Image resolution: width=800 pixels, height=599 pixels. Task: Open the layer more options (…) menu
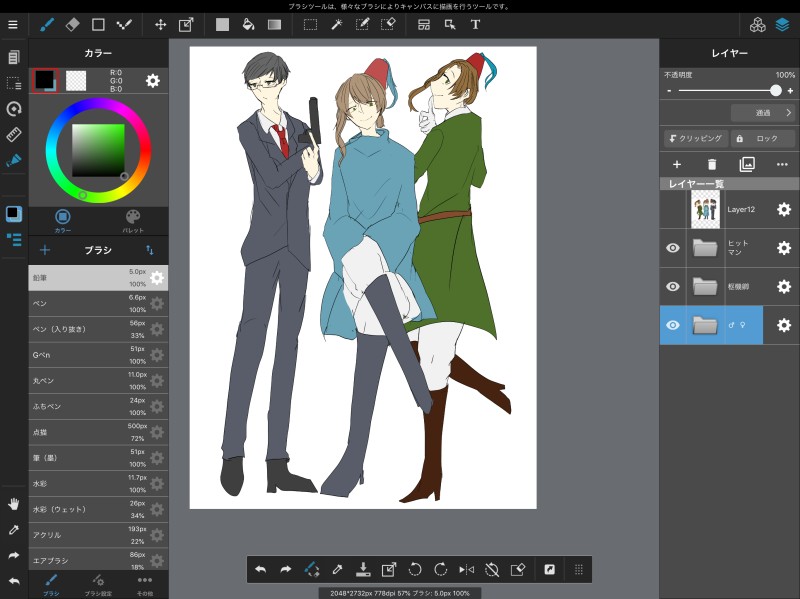point(782,164)
